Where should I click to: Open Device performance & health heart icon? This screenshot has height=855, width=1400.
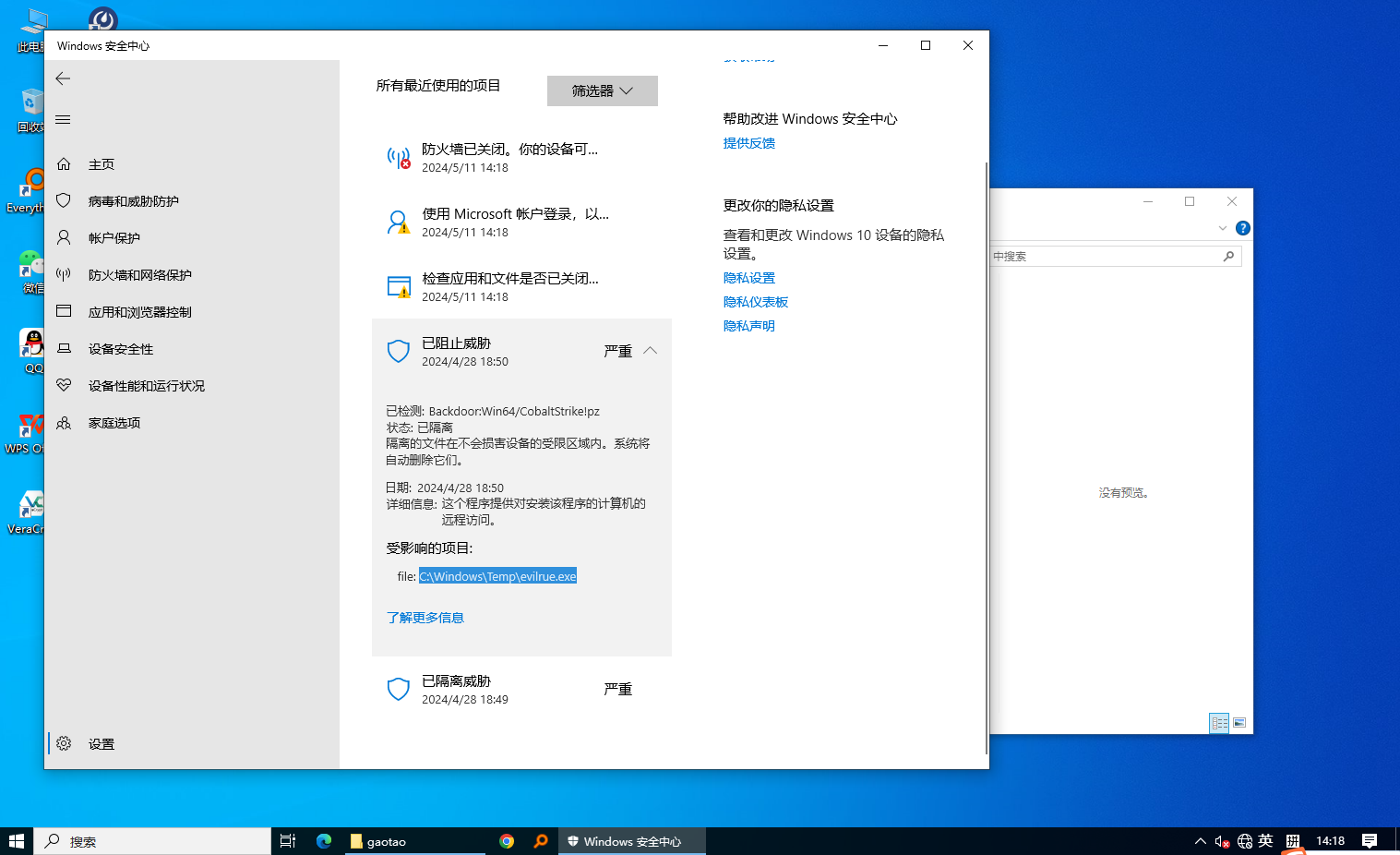(64, 385)
